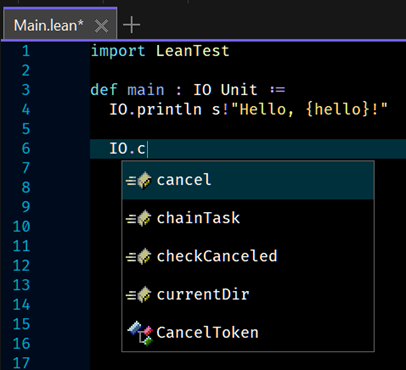
Task: Click line number 10 in gutter
Action: pyautogui.click(x=21, y=227)
